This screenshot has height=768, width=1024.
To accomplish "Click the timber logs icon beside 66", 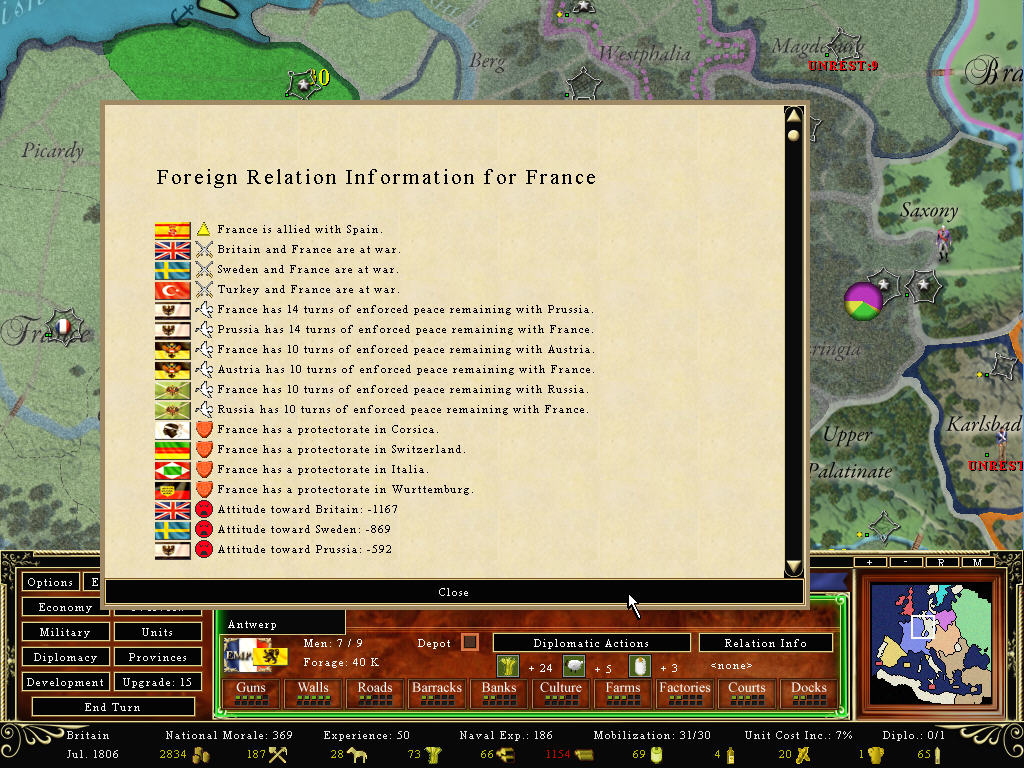I will [x=505, y=755].
